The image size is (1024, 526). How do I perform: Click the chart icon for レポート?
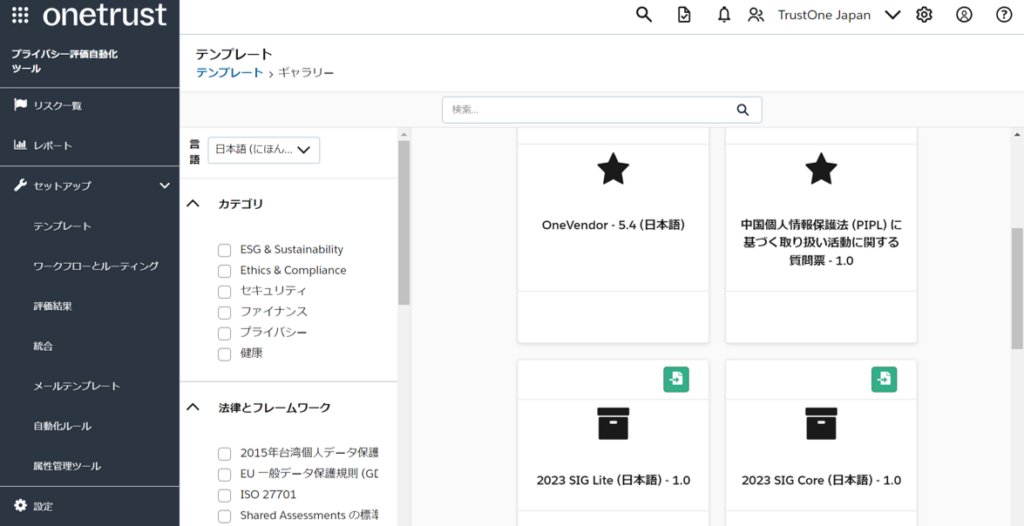pos(20,144)
